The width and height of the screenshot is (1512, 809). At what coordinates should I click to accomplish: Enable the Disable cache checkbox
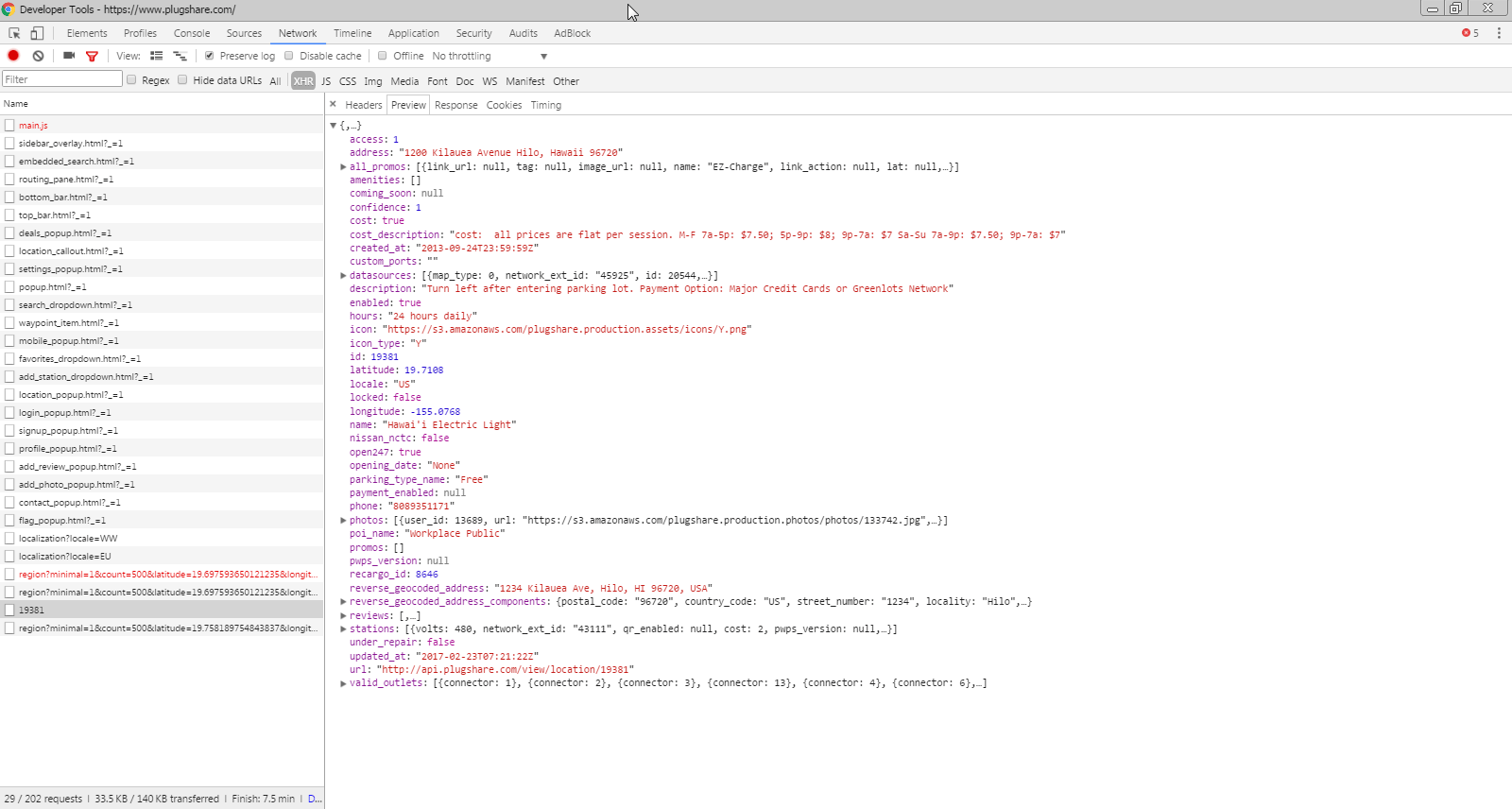(x=289, y=56)
